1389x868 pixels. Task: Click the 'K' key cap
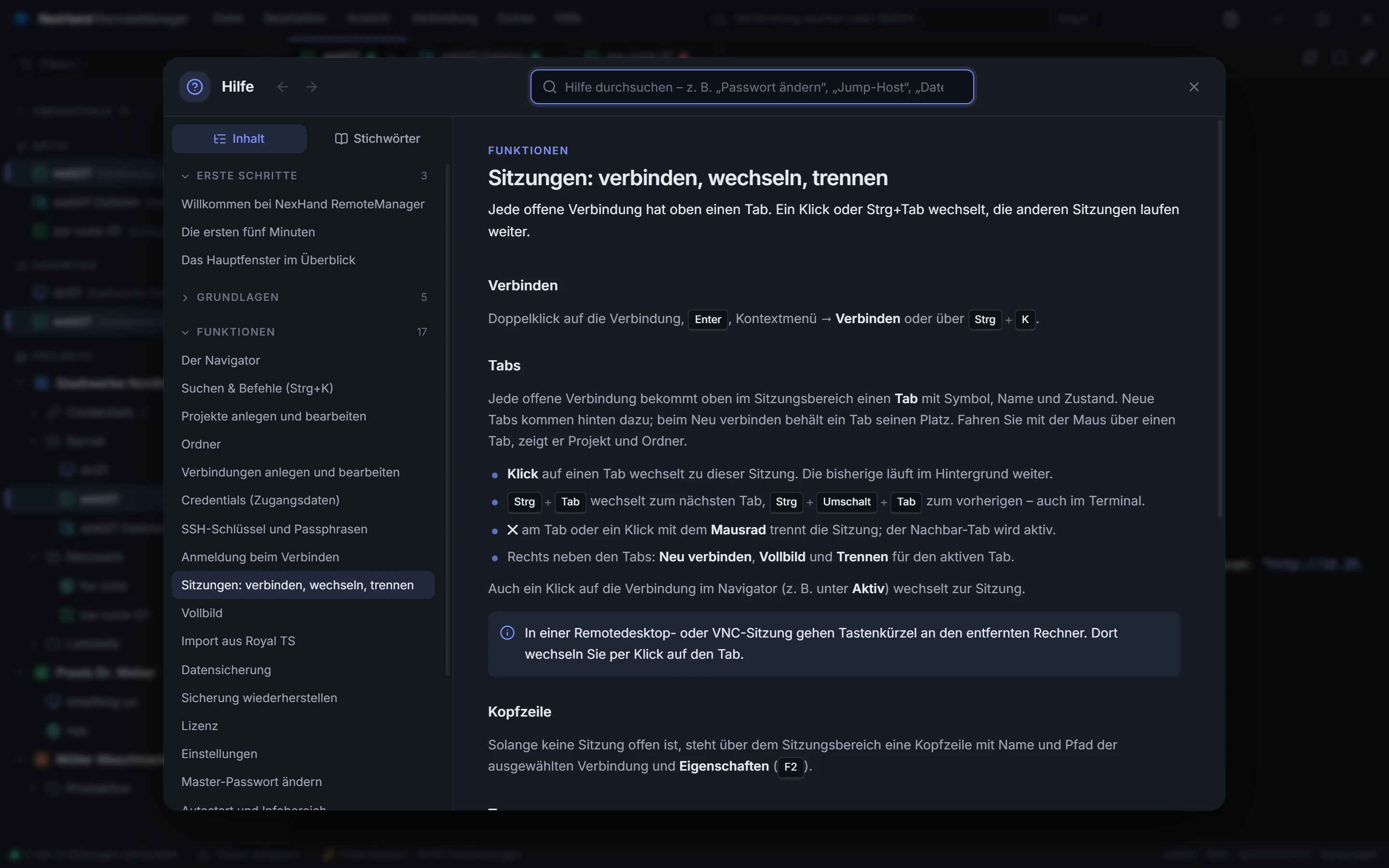point(1025,319)
